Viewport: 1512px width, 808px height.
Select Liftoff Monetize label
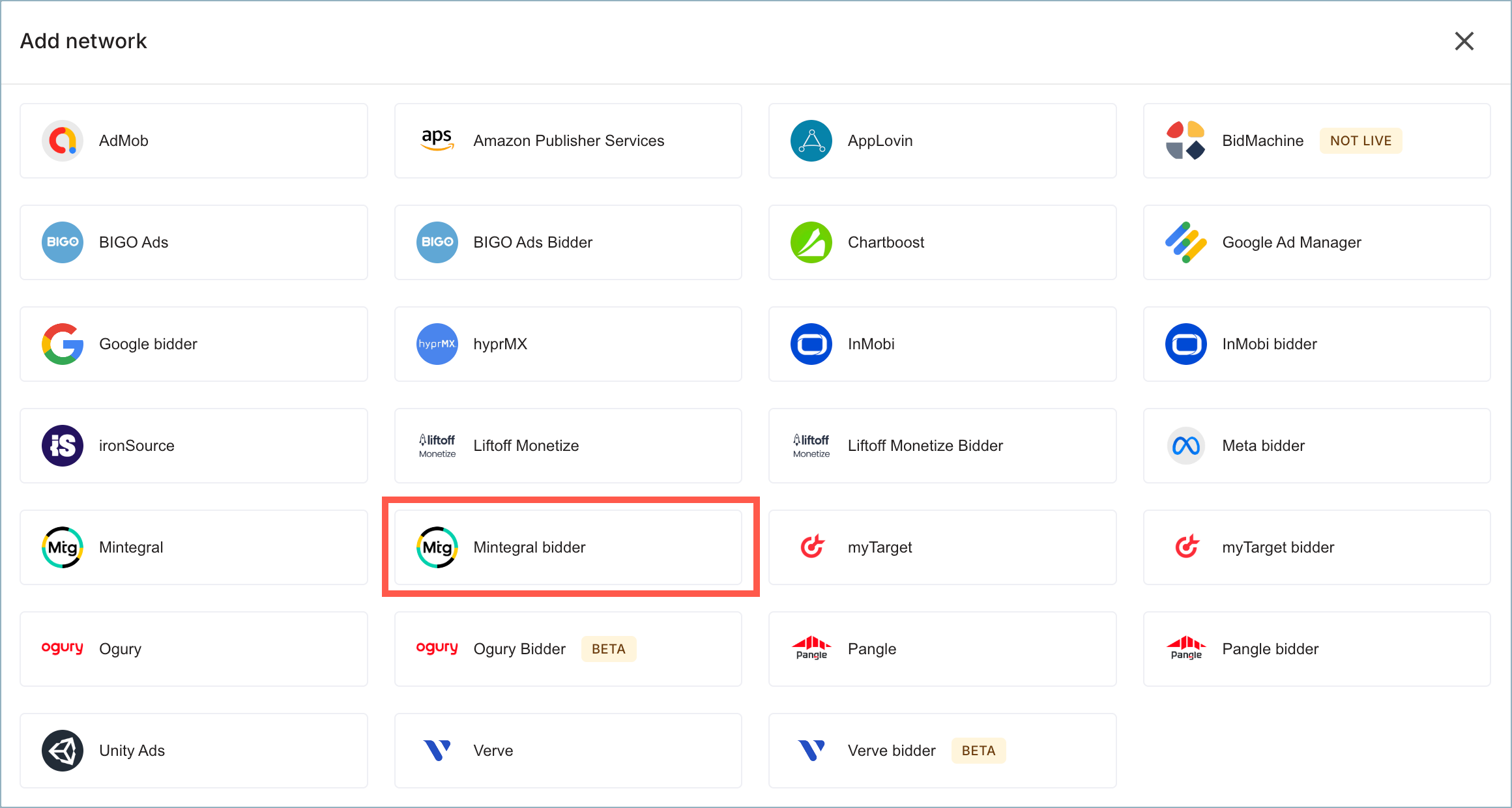526,446
